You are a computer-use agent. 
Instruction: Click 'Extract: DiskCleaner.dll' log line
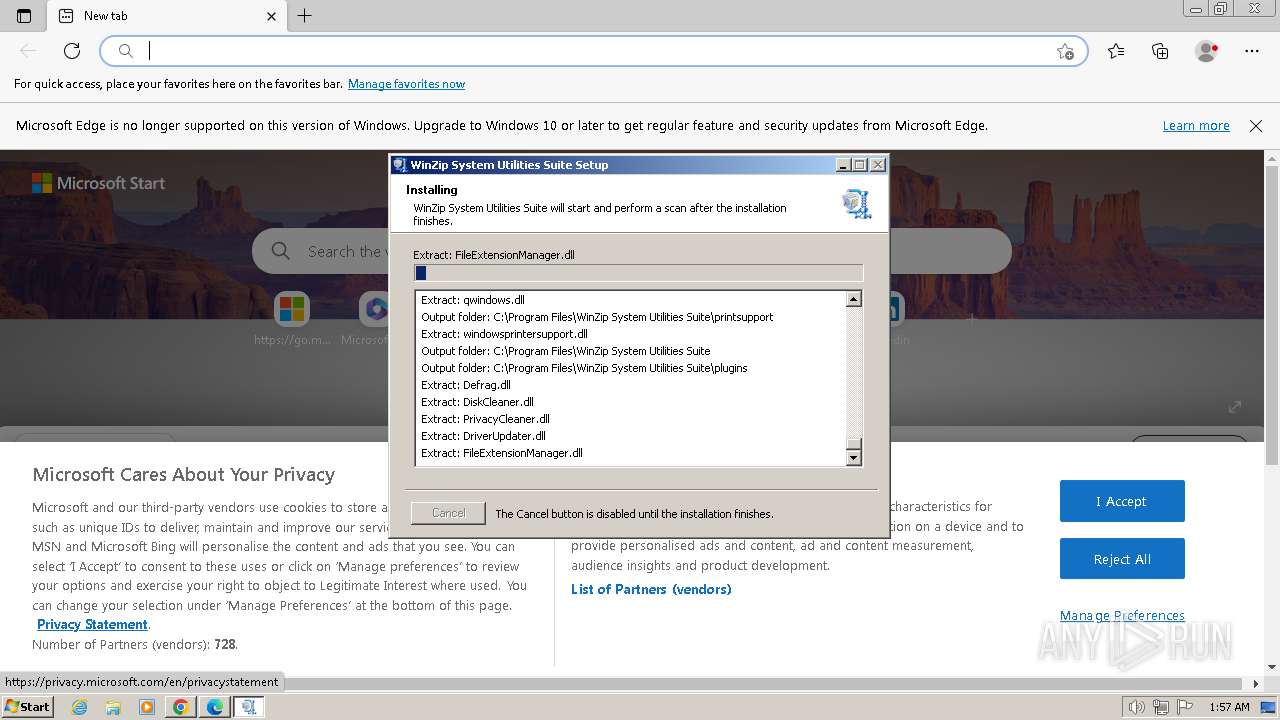477,402
